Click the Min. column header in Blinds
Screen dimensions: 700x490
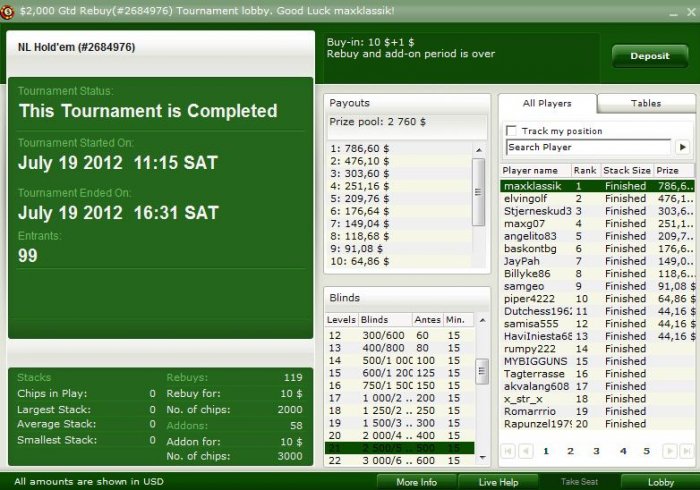tap(458, 320)
